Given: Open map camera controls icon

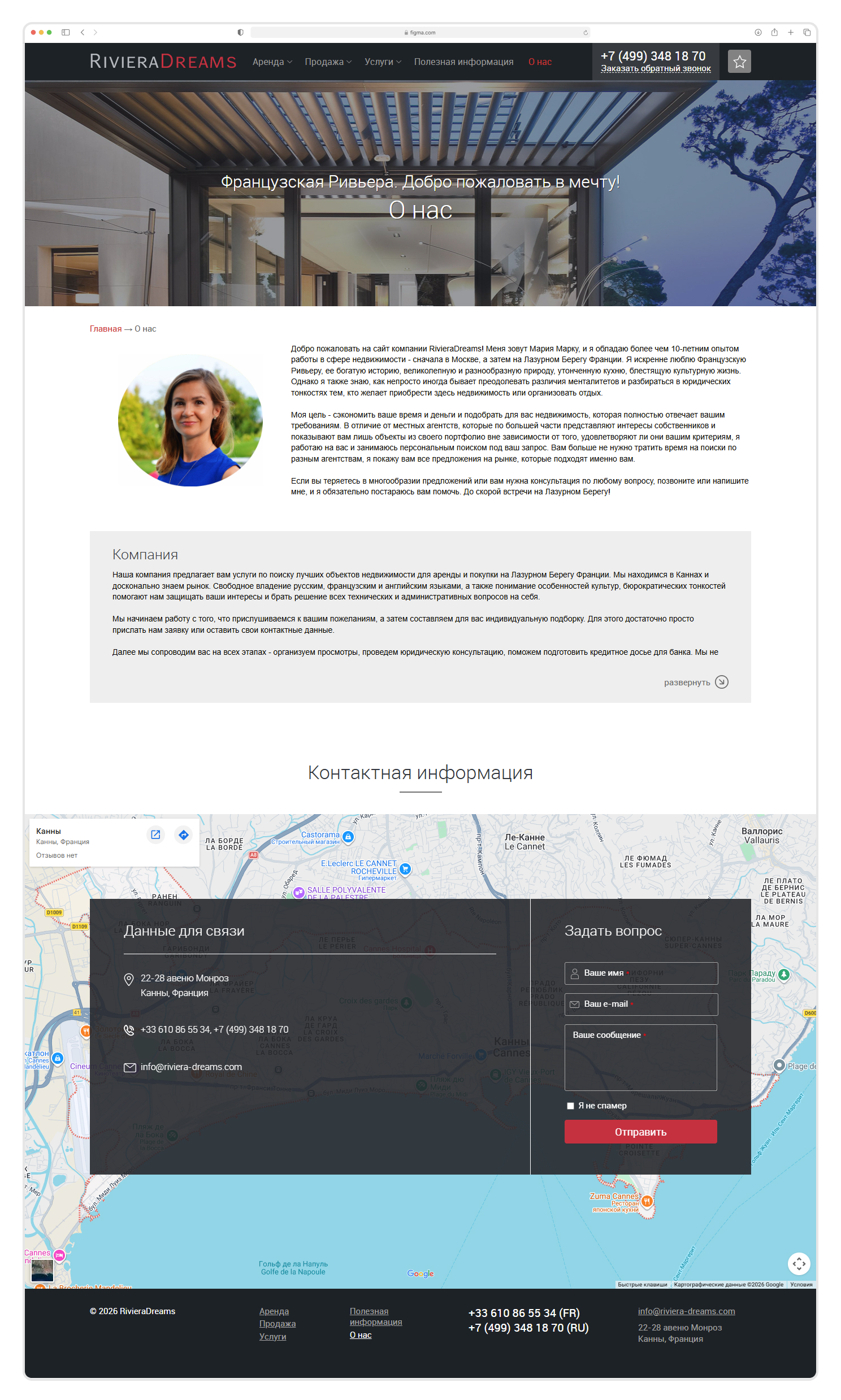Looking at the screenshot, I should point(799,1263).
